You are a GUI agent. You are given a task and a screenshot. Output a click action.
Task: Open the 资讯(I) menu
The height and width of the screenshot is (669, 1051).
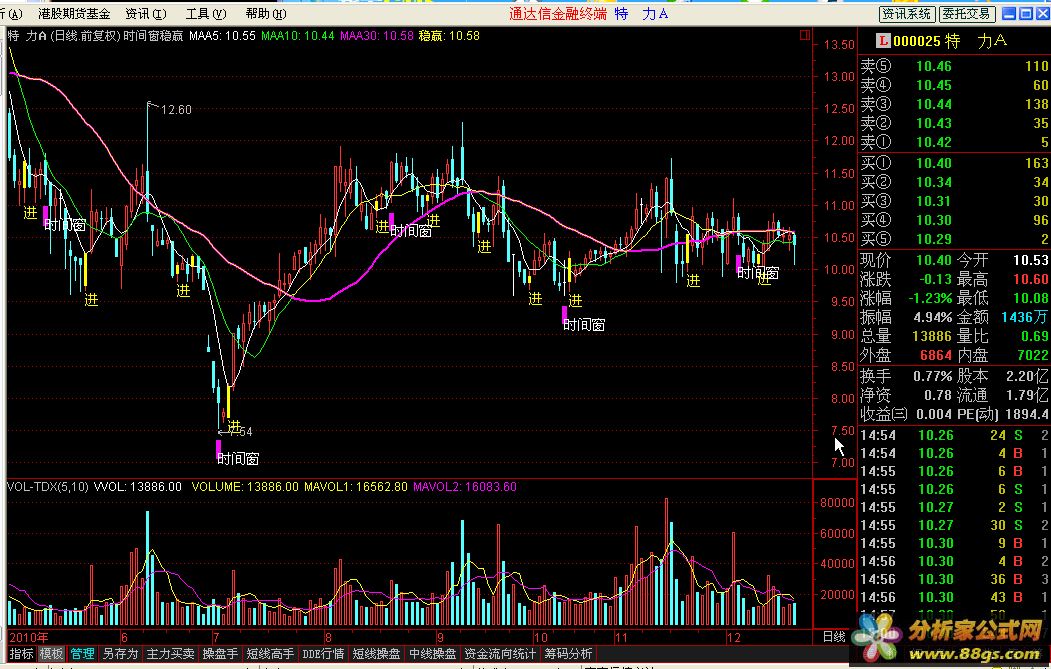pyautogui.click(x=145, y=13)
